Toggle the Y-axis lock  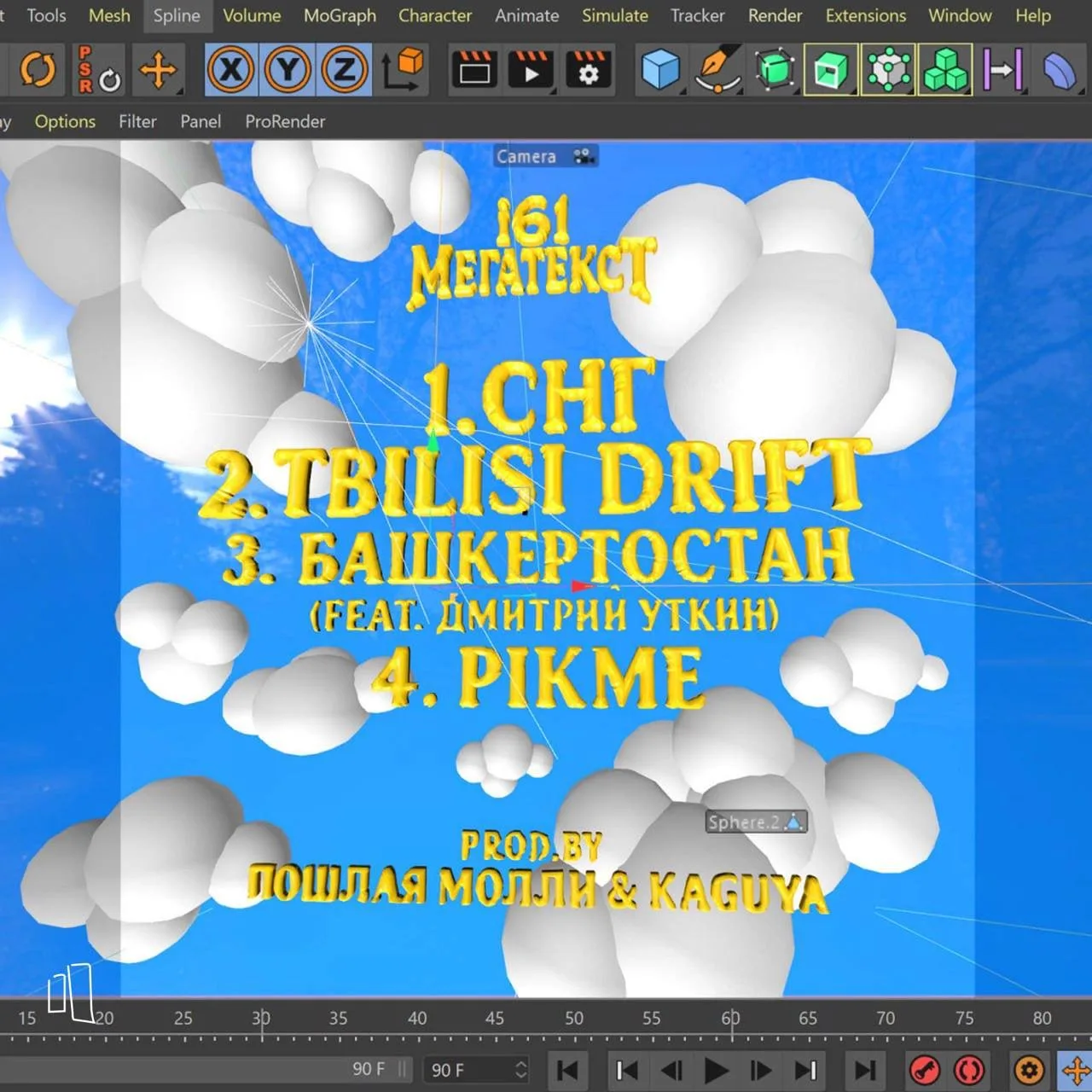pyautogui.click(x=288, y=70)
